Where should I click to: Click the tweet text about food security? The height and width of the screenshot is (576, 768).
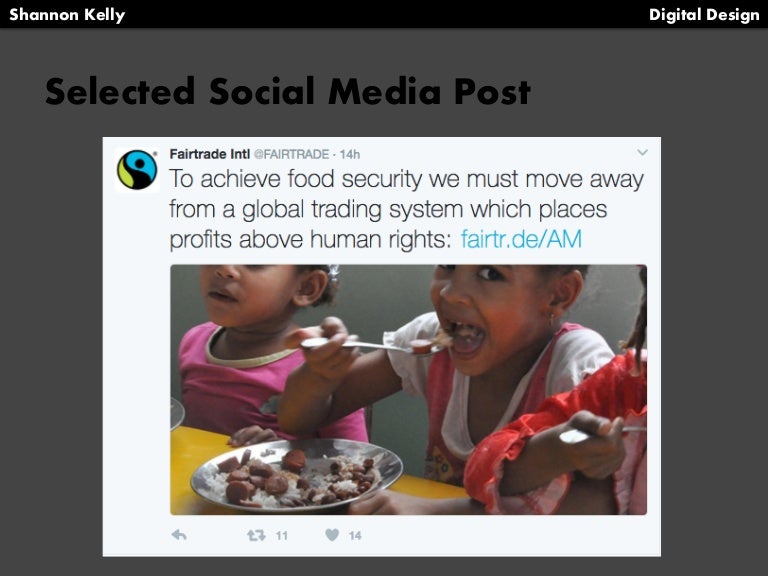click(x=407, y=209)
